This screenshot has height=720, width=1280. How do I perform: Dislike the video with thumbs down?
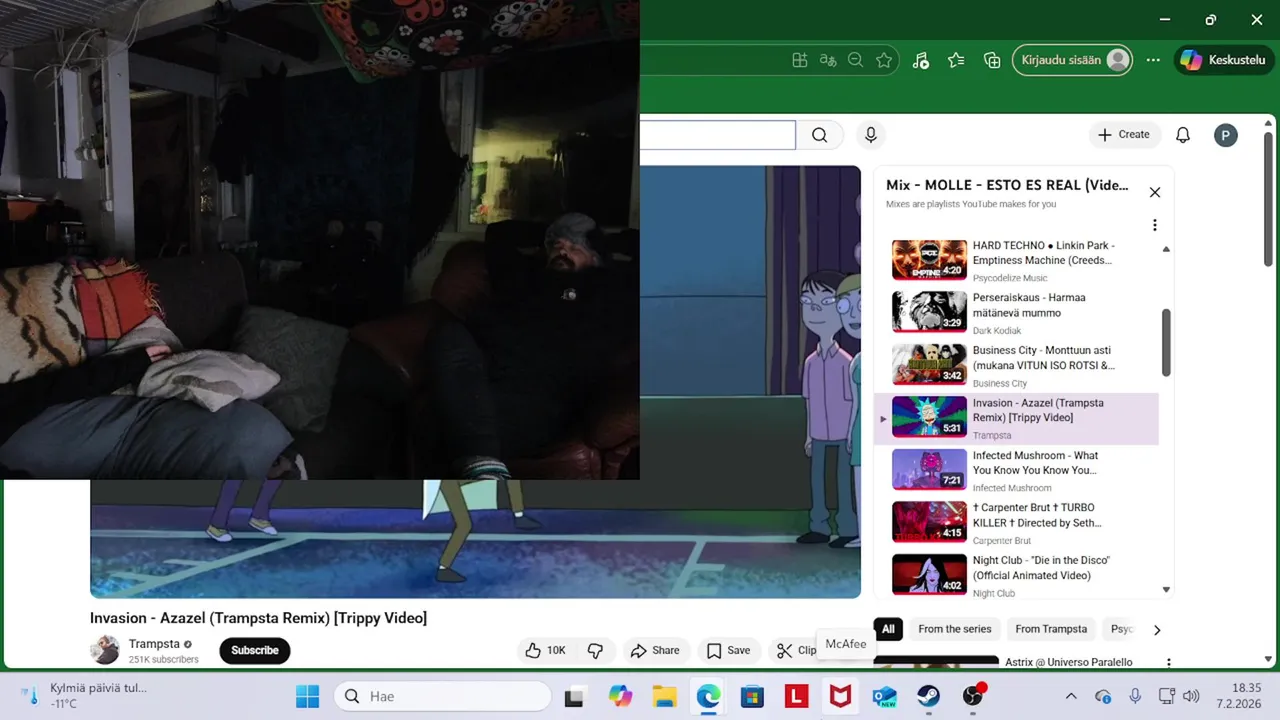point(595,650)
